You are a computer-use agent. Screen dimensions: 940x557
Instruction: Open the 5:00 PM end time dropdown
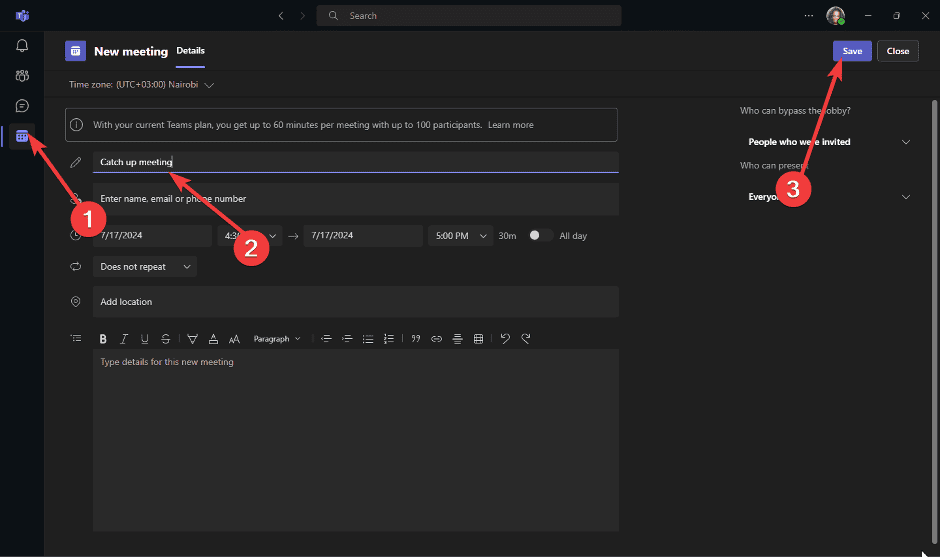click(x=459, y=236)
